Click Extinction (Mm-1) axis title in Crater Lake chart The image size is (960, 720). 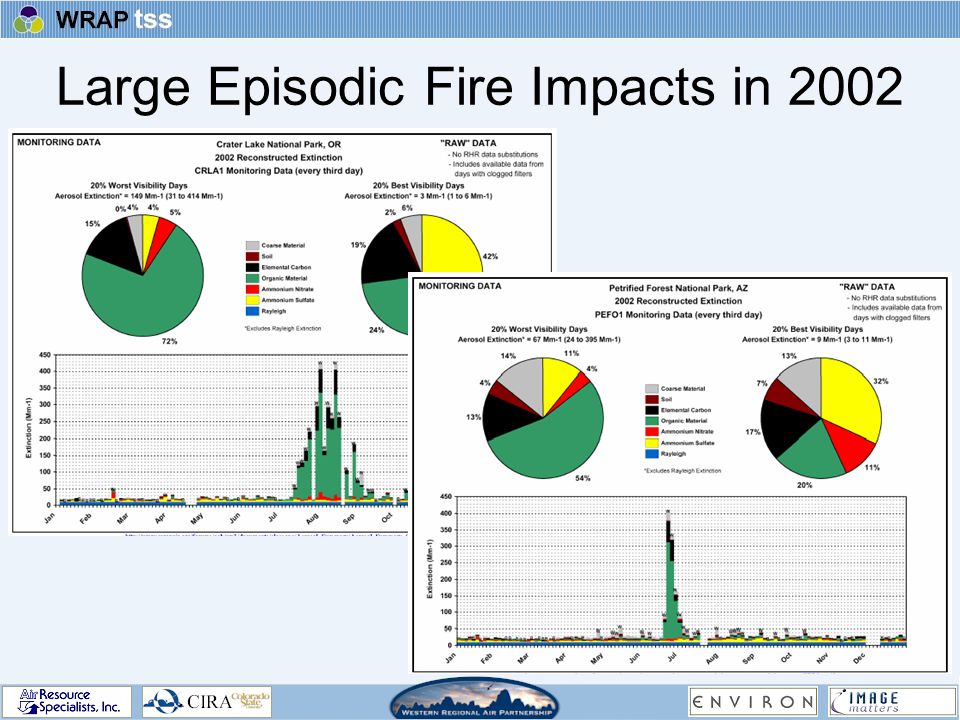[29, 428]
